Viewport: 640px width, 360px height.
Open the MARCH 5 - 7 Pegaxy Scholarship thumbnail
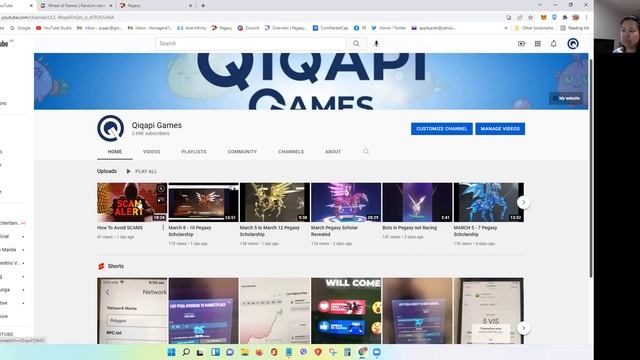489,202
